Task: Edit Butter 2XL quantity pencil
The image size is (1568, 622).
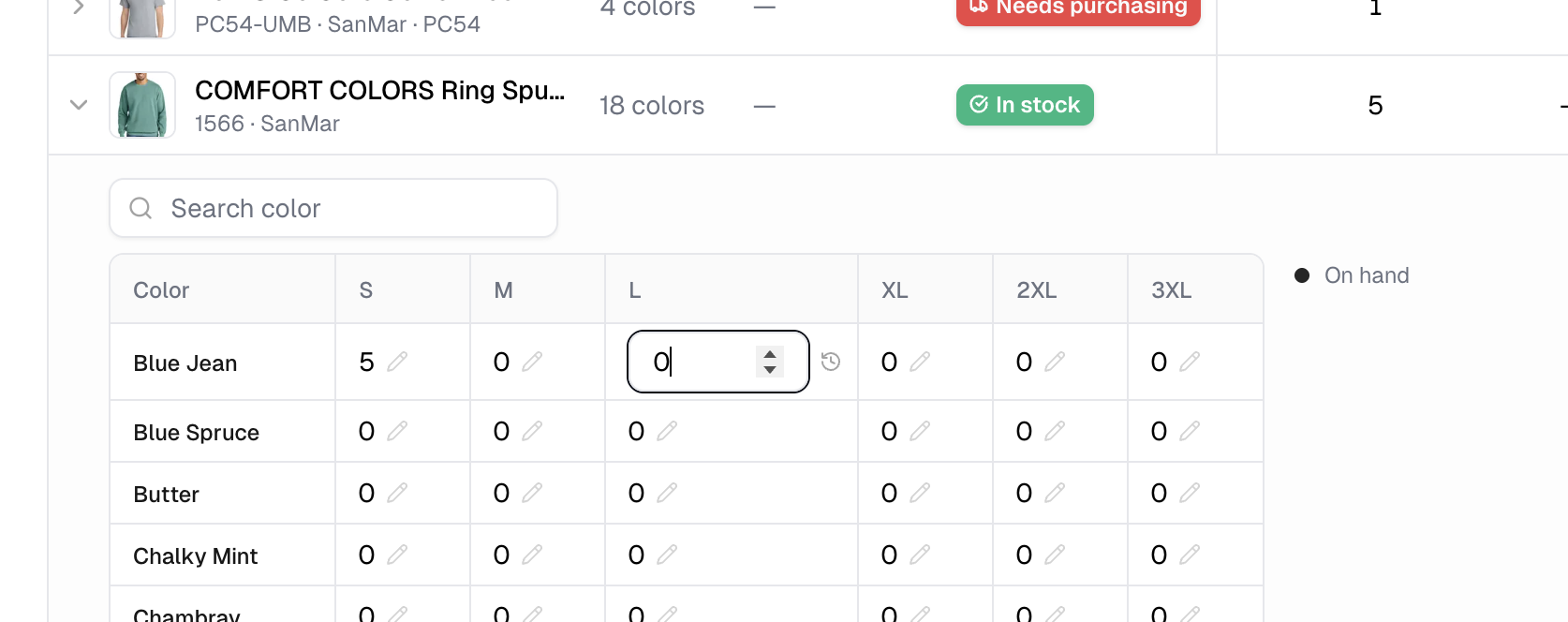Action: click(1055, 493)
